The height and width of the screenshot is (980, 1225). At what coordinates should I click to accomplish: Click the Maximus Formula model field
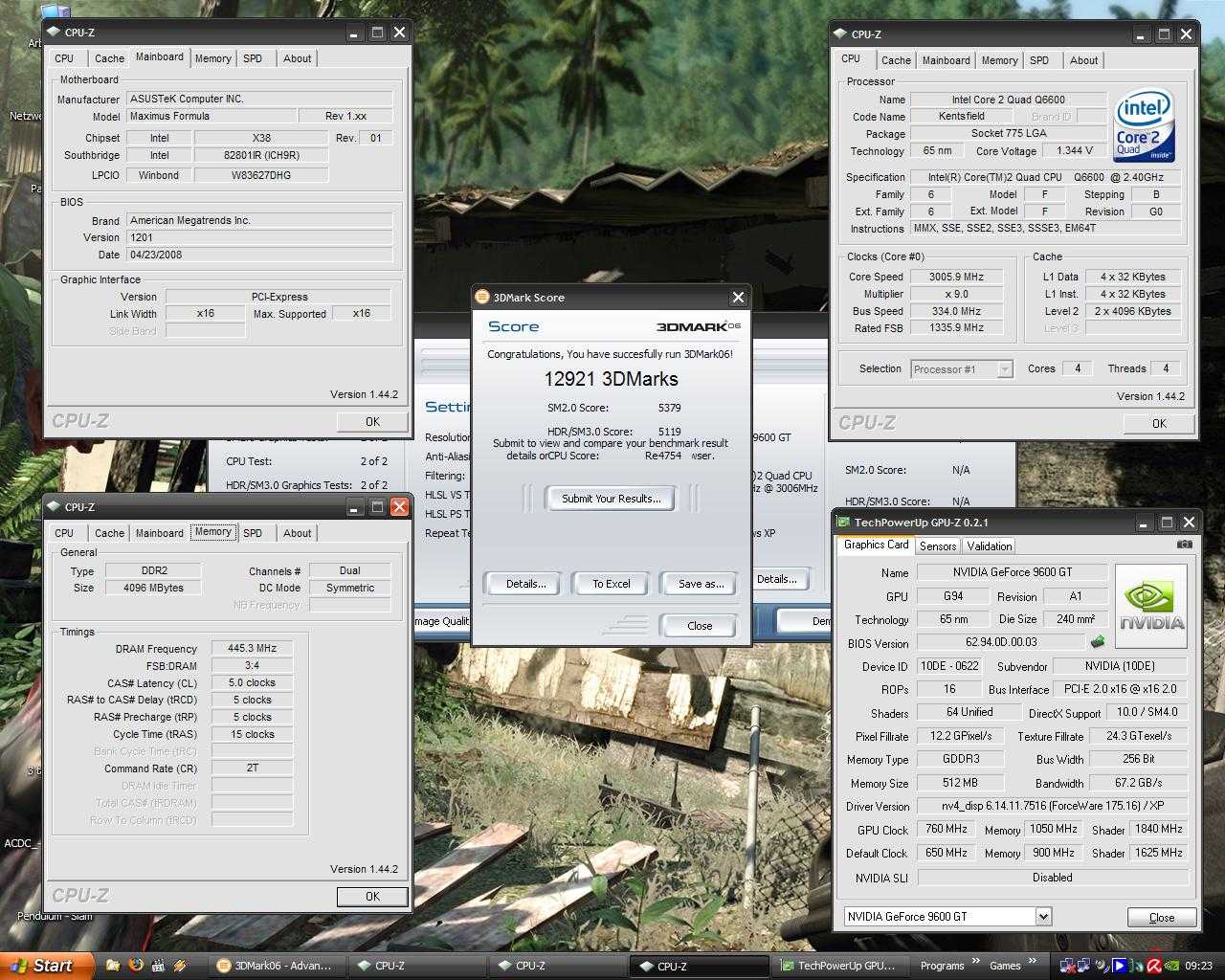[x=210, y=117]
